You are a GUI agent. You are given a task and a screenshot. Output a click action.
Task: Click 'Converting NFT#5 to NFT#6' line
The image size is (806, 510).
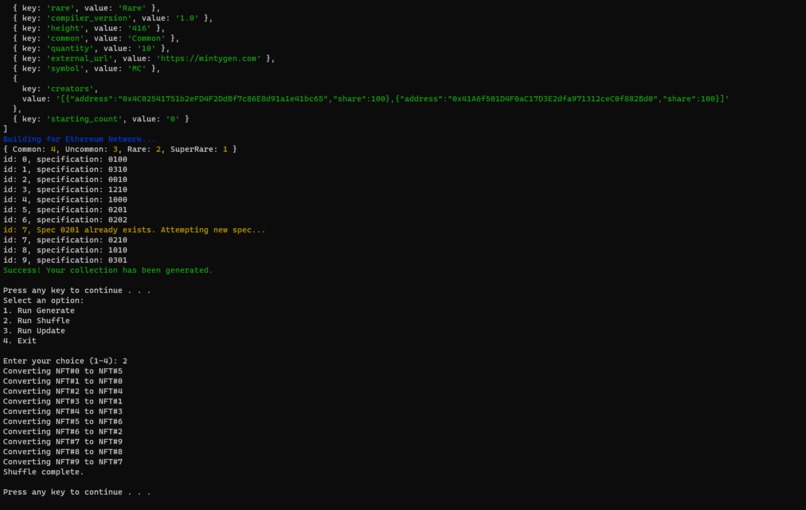pos(63,421)
